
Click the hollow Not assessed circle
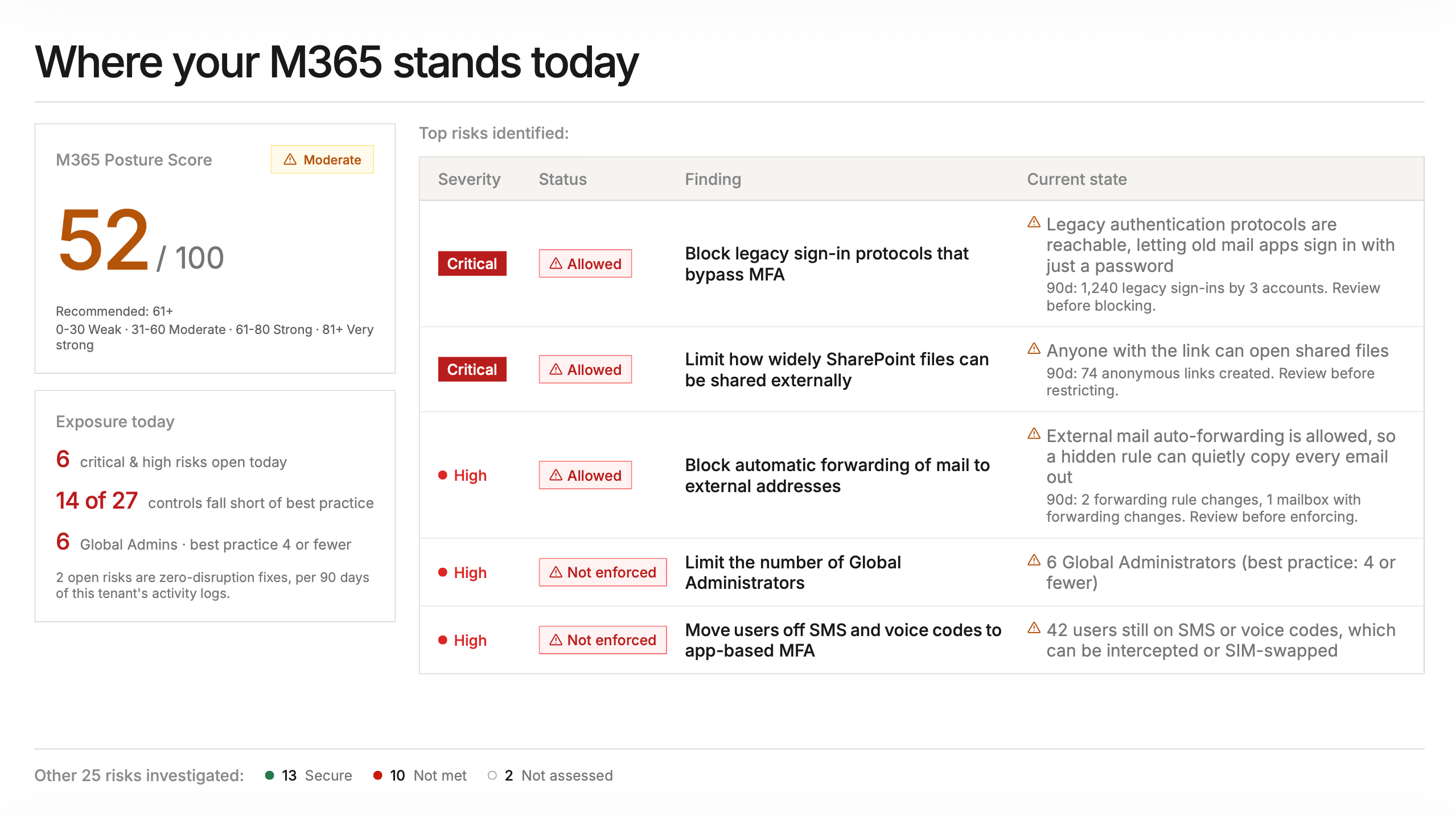[x=492, y=775]
